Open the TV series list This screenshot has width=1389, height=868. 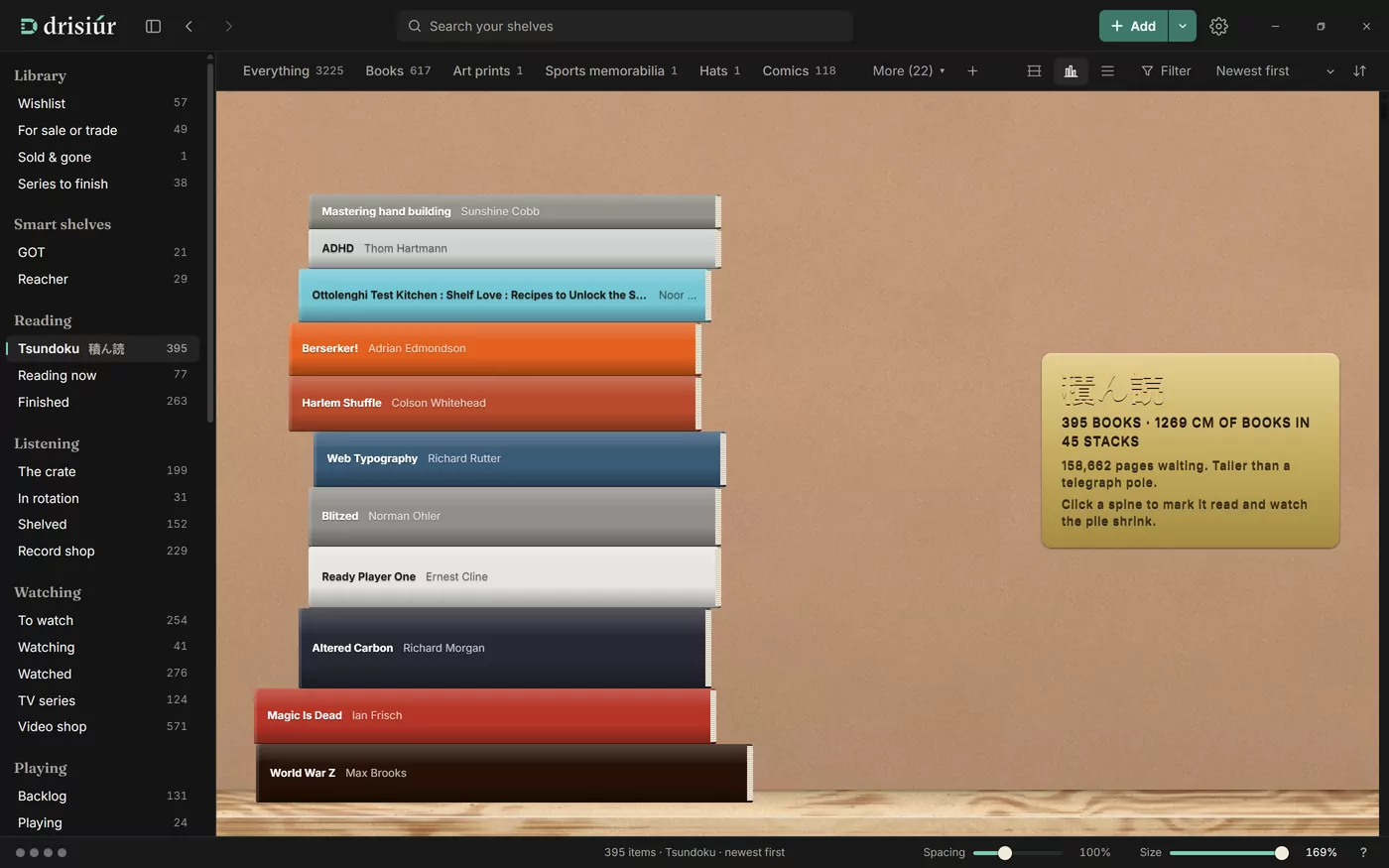pos(102,700)
